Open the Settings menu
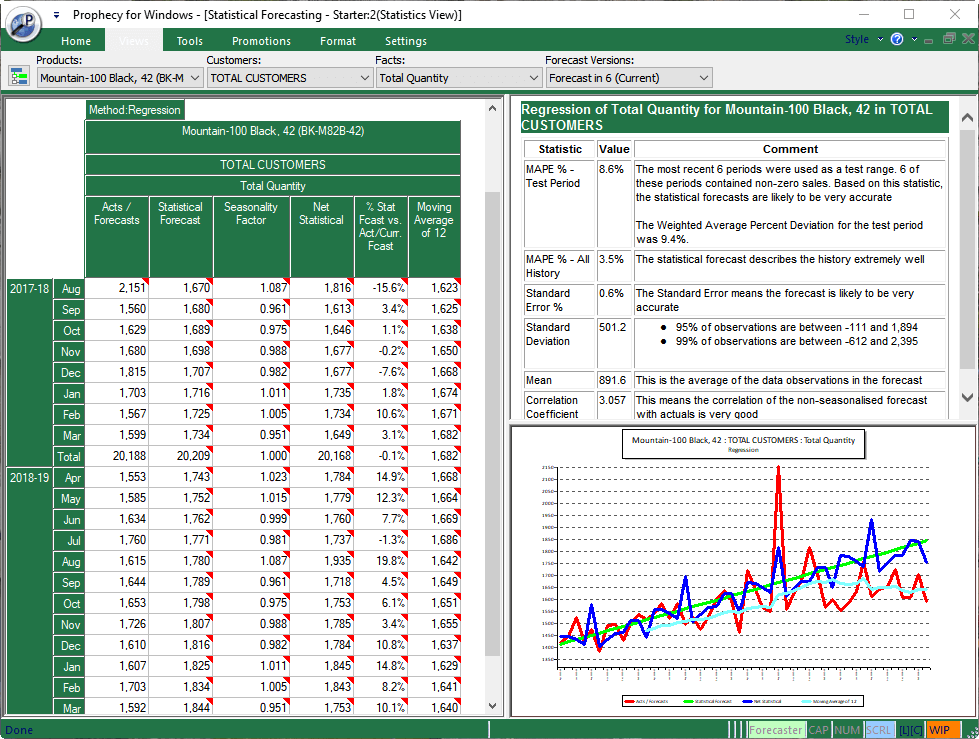 (x=405, y=41)
